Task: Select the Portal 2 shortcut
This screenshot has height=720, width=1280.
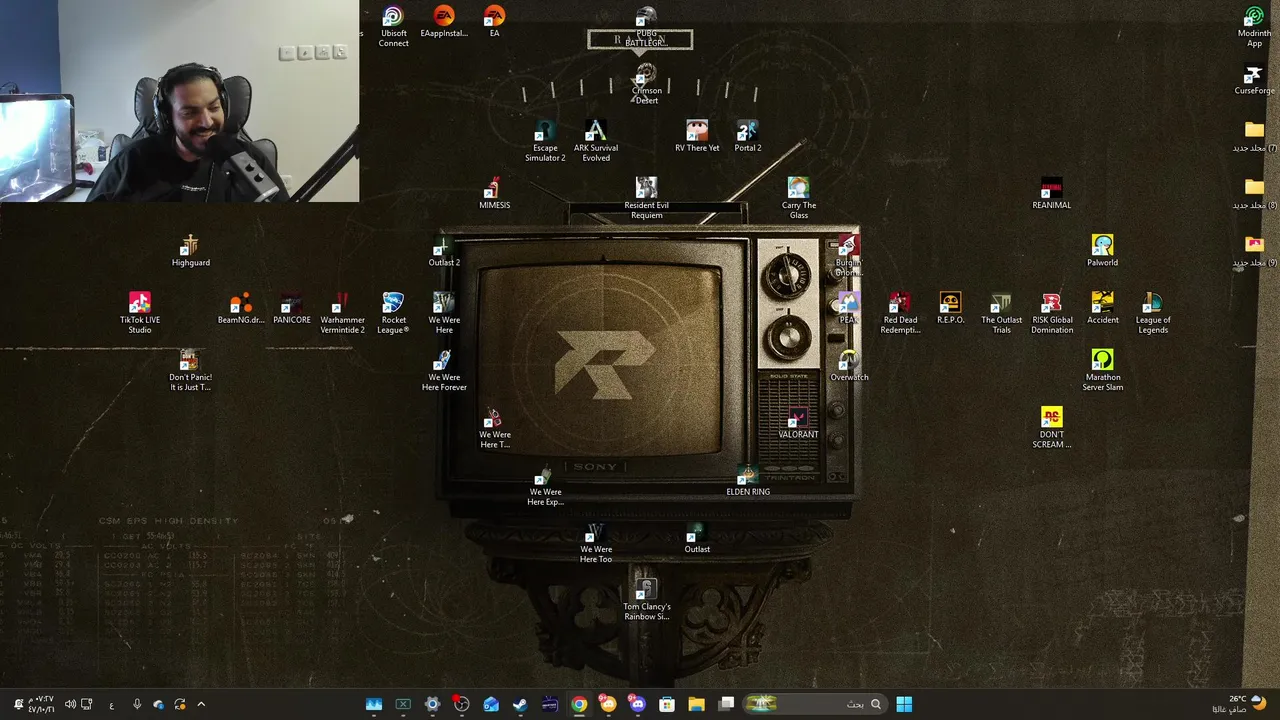Action: coord(748,137)
